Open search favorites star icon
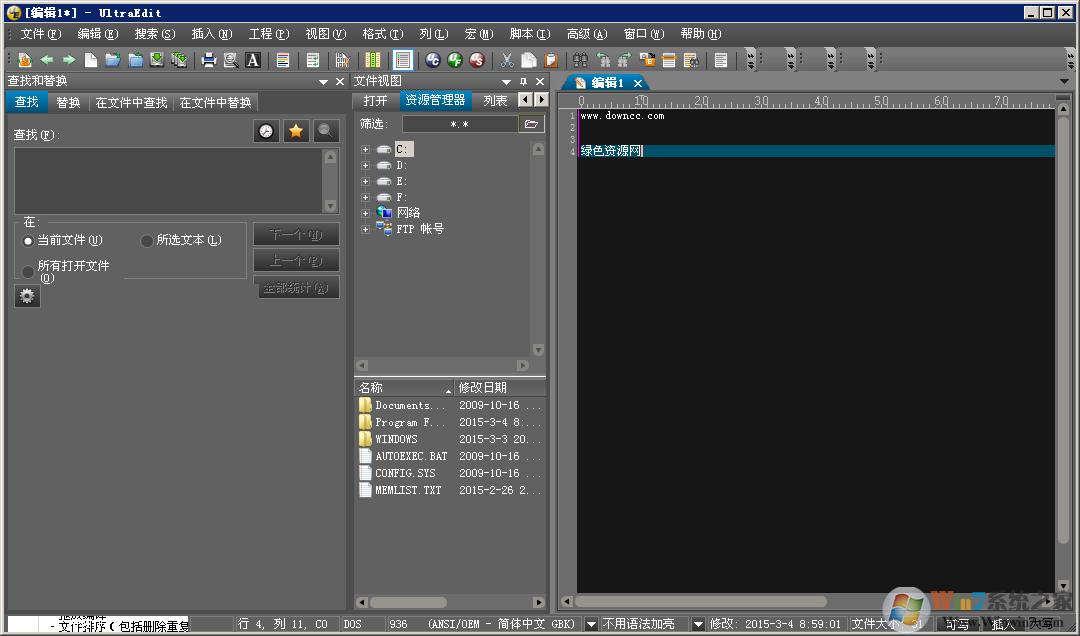The width and height of the screenshot is (1080, 636). click(296, 130)
